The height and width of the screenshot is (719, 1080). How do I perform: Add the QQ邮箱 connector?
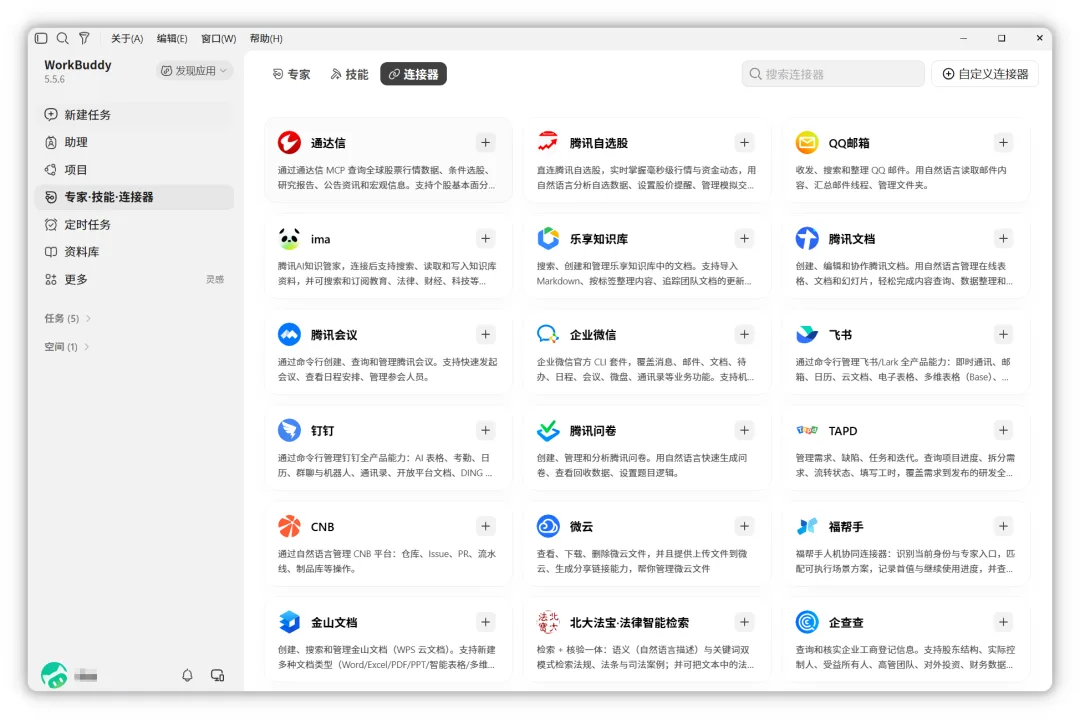point(1004,143)
